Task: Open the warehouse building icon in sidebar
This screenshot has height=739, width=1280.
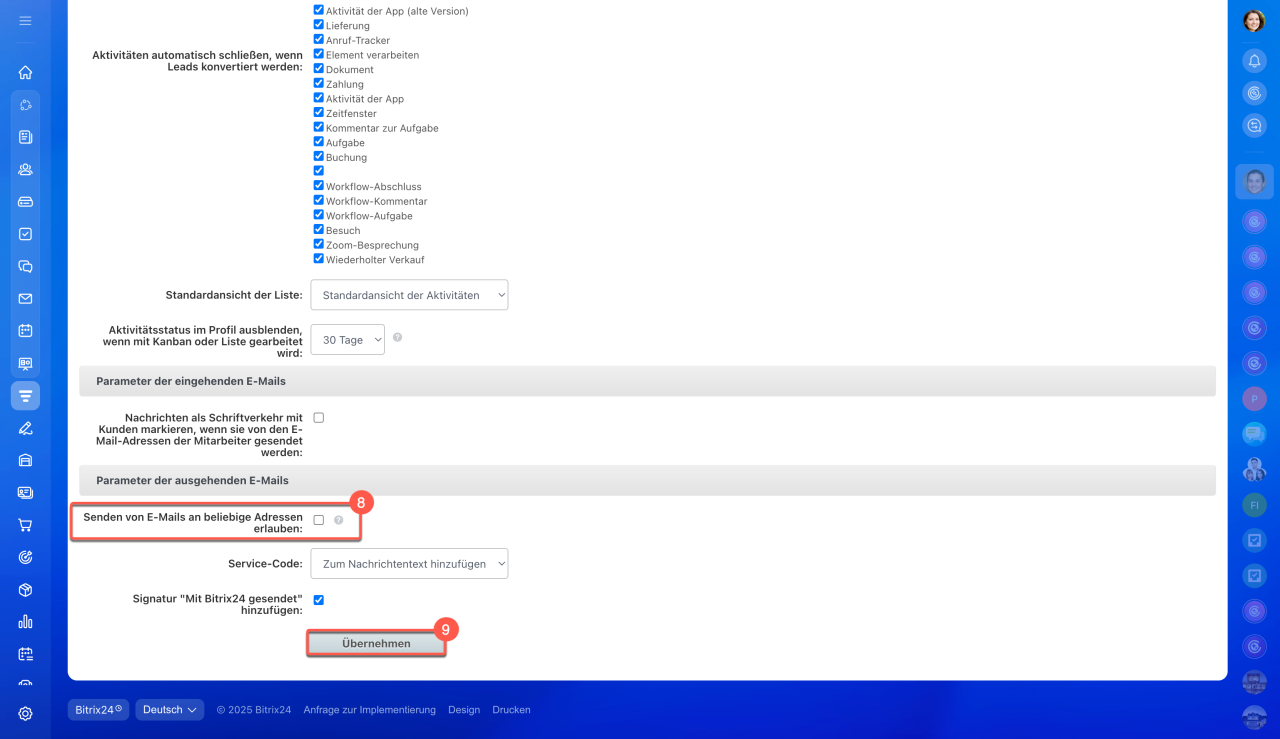Action: click(26, 460)
